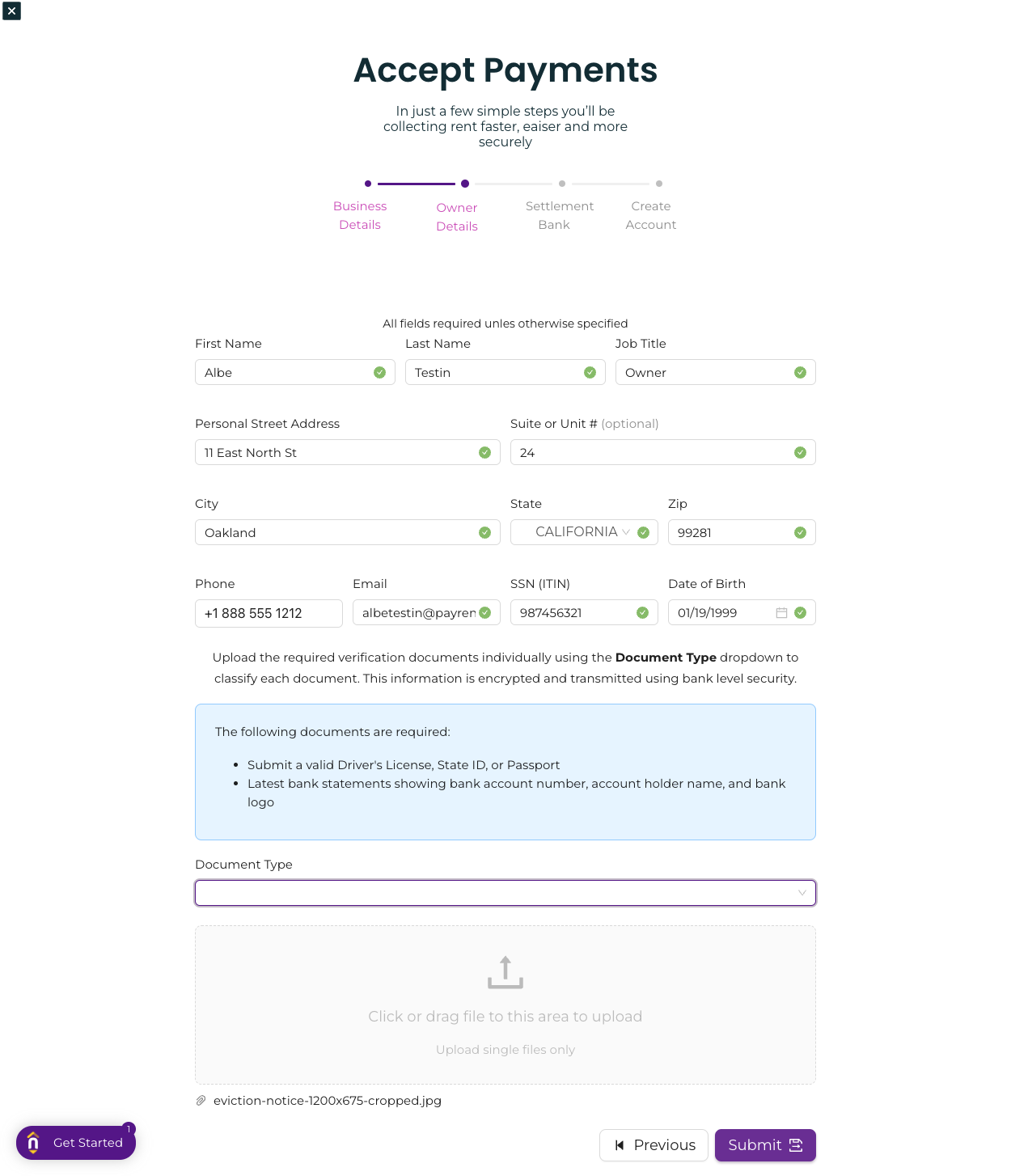Click the green checkmark in Date of Birth
Screen dimensions: 1011x1176
[800, 612]
